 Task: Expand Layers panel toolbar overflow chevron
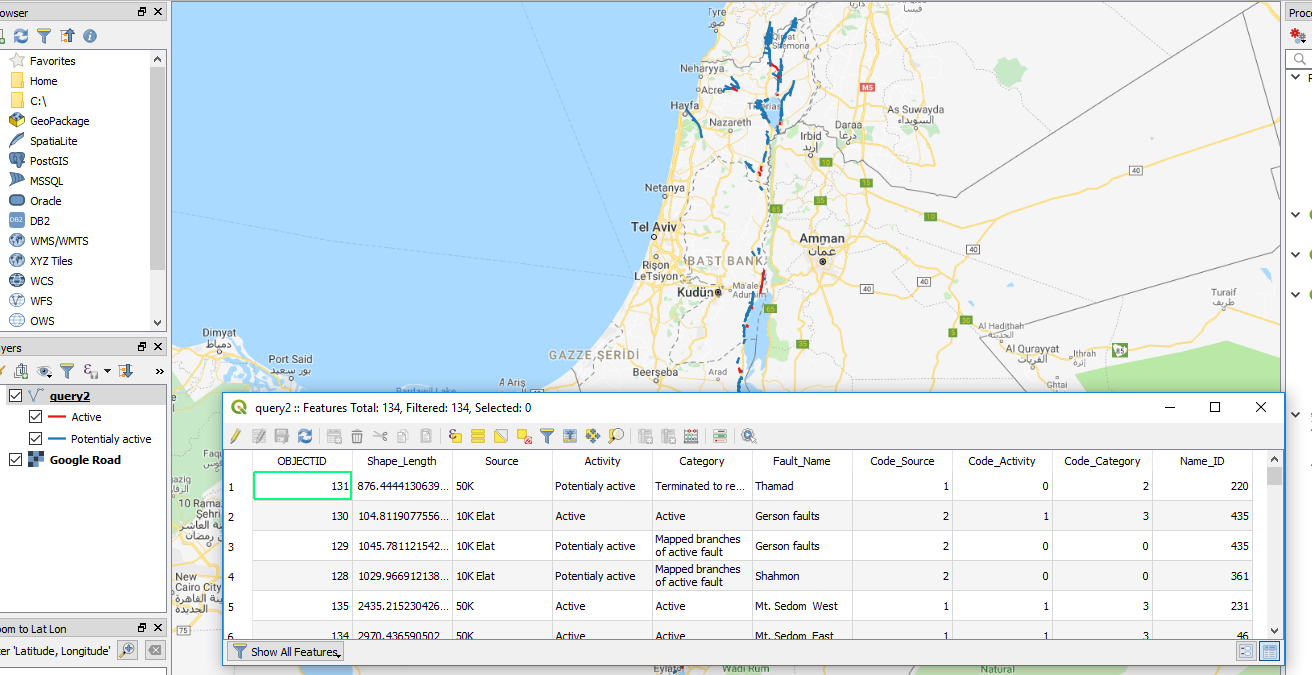tap(158, 371)
